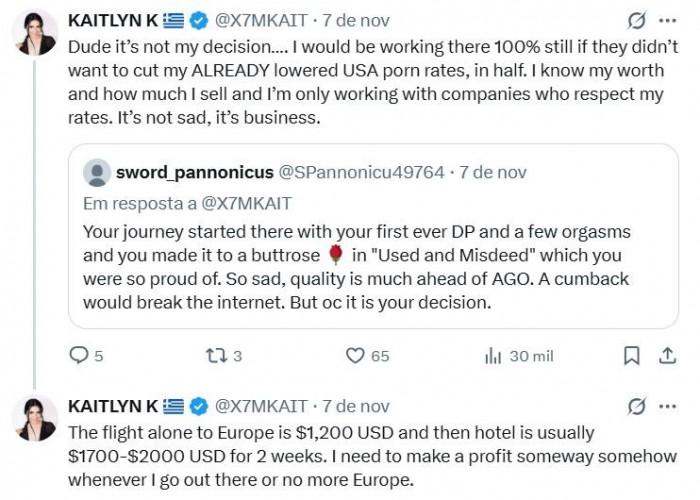Open Grok icon on first tweet

pyautogui.click(x=635, y=20)
